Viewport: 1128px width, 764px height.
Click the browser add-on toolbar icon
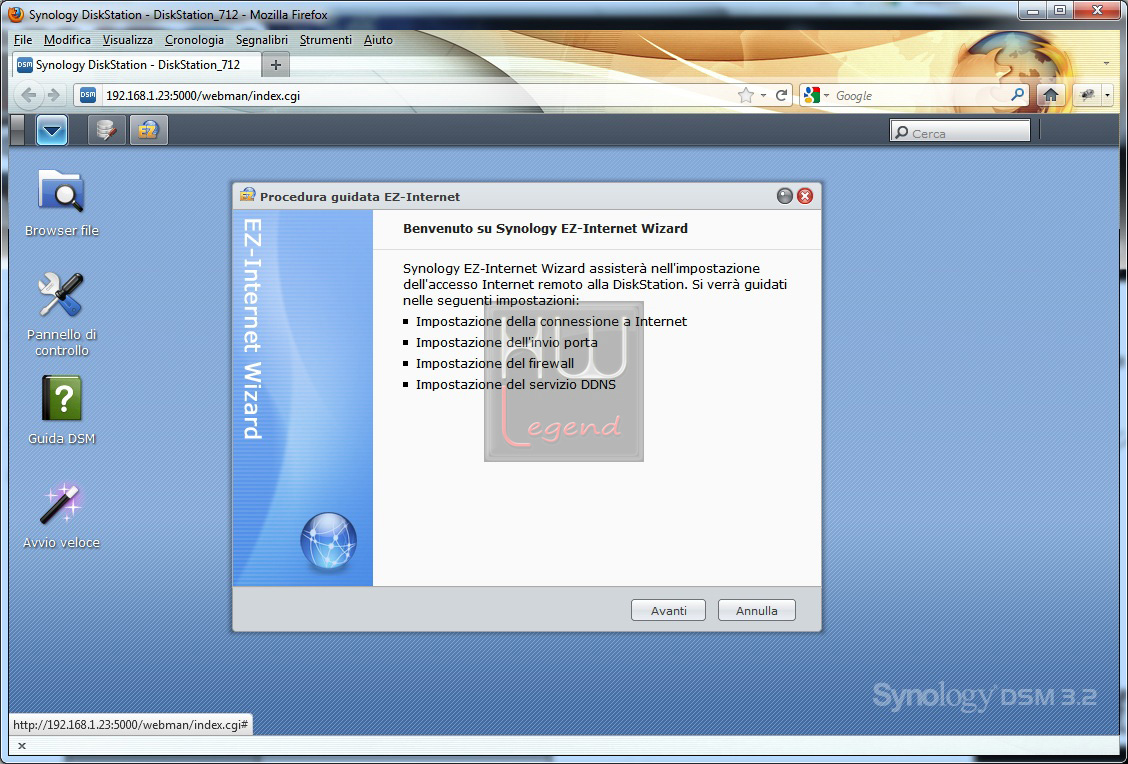(x=1087, y=95)
